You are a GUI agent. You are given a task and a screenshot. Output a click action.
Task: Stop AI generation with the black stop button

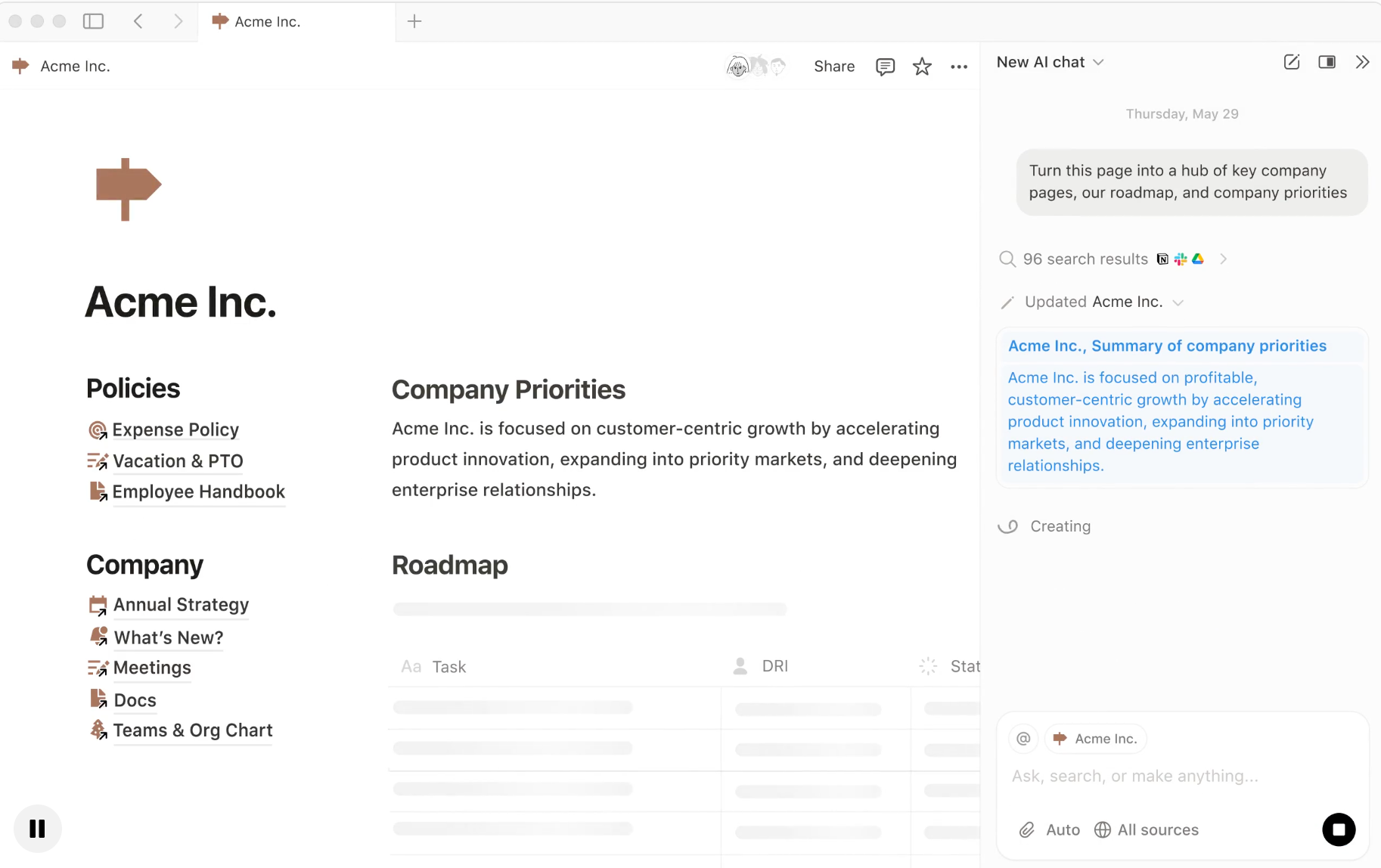pos(1339,829)
